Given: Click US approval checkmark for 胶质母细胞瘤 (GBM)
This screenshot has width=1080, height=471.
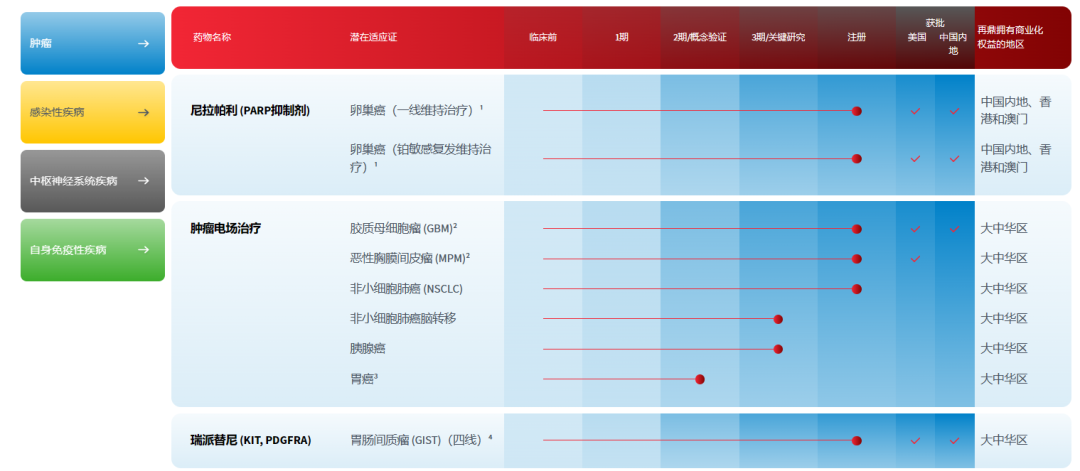Looking at the screenshot, I should click(x=915, y=229).
